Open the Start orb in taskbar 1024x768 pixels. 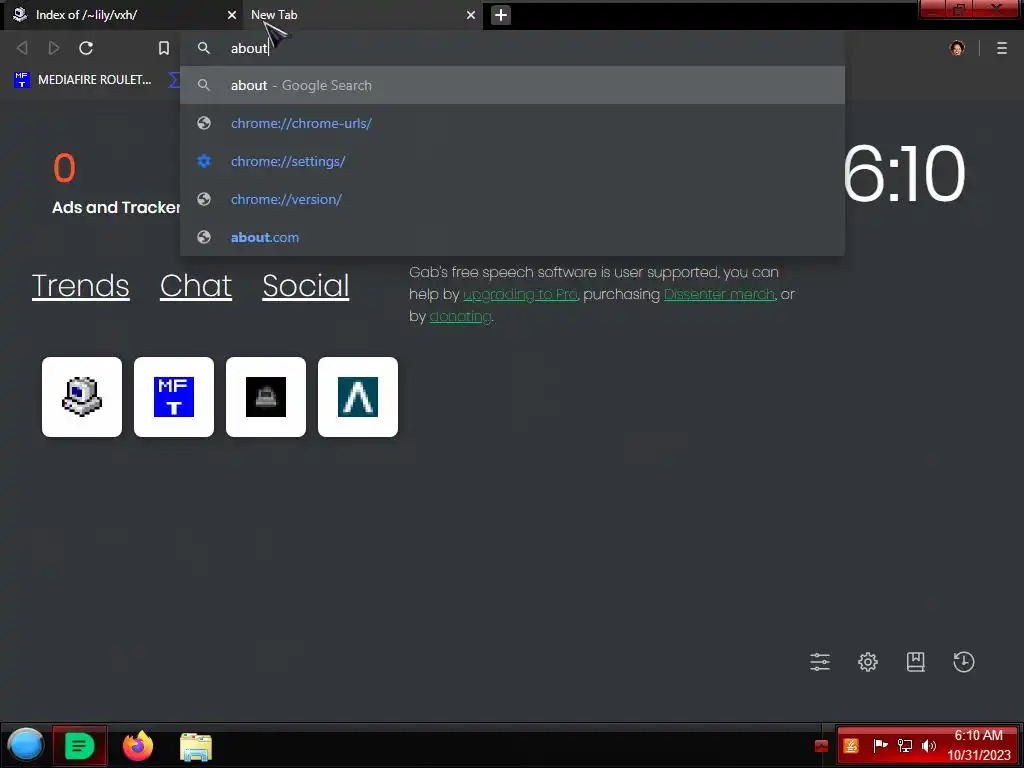[26, 745]
